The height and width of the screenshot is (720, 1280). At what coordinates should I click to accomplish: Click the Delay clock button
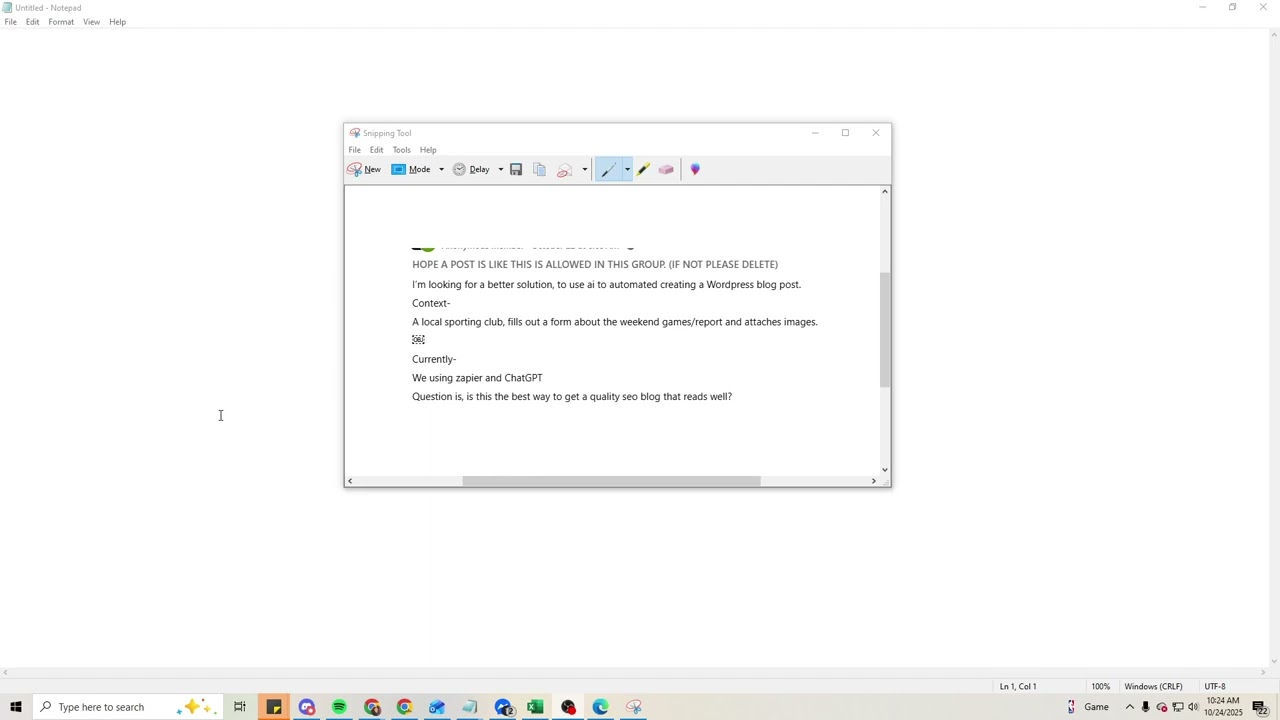coord(471,170)
